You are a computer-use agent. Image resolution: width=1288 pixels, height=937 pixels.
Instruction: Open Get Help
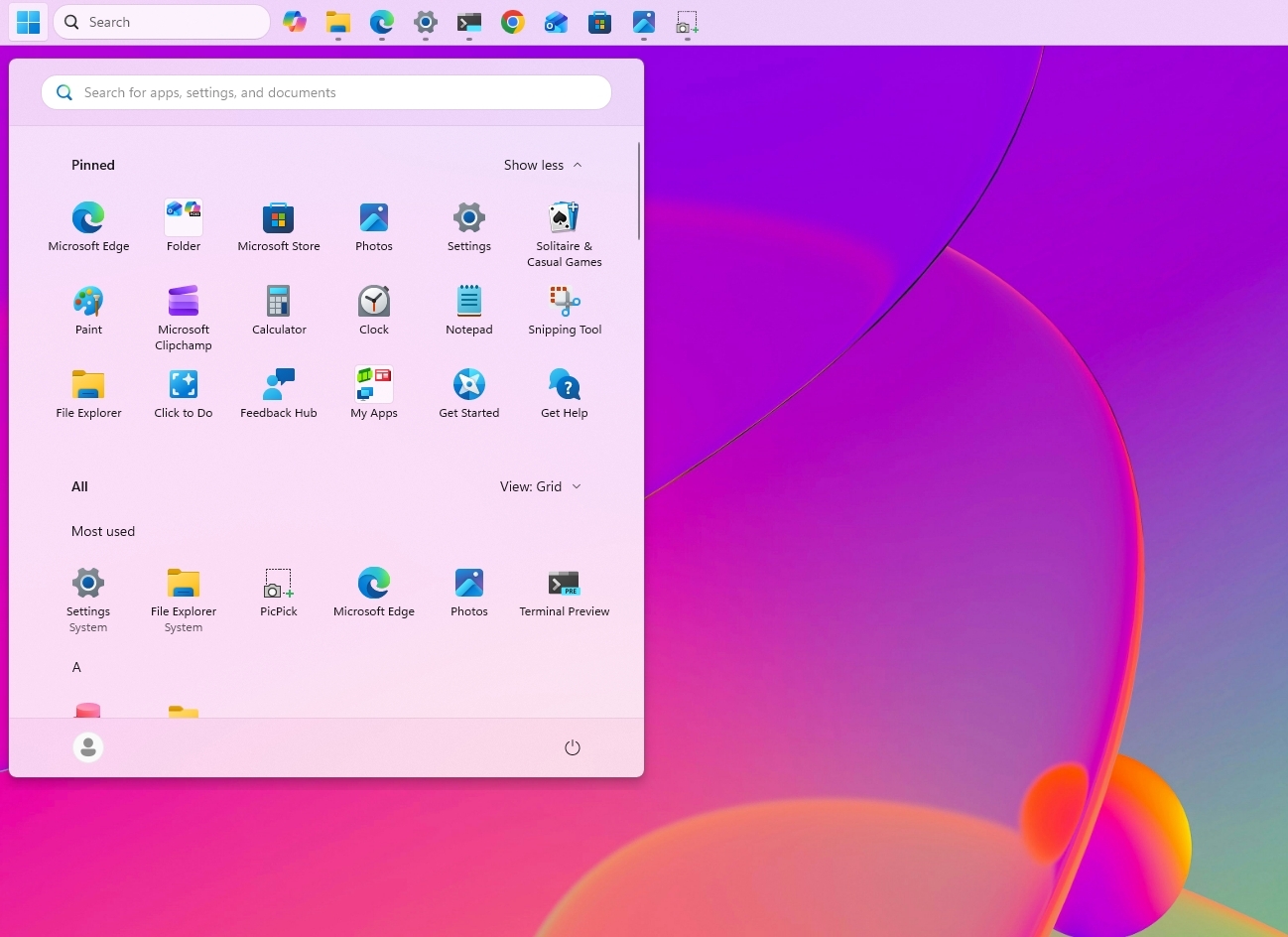click(565, 394)
